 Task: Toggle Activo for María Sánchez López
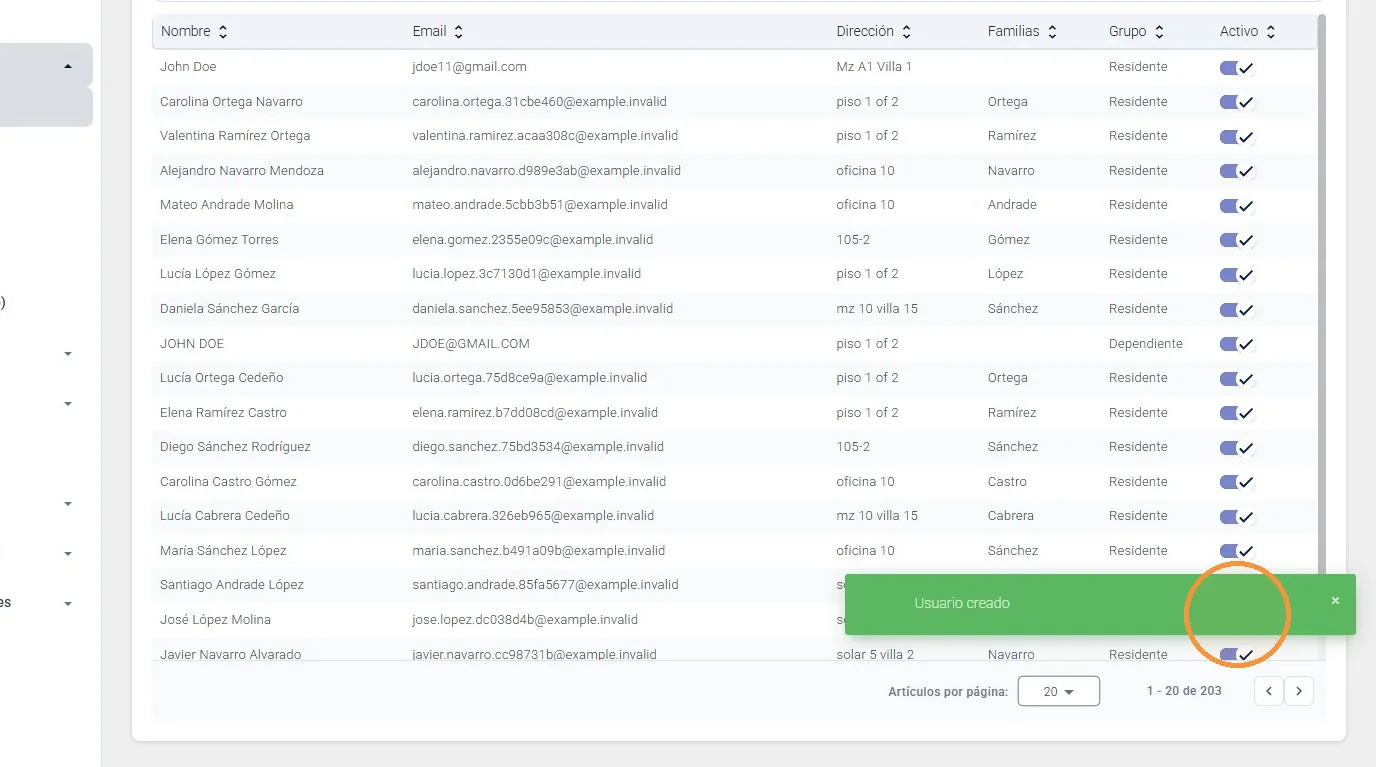pyautogui.click(x=1237, y=551)
